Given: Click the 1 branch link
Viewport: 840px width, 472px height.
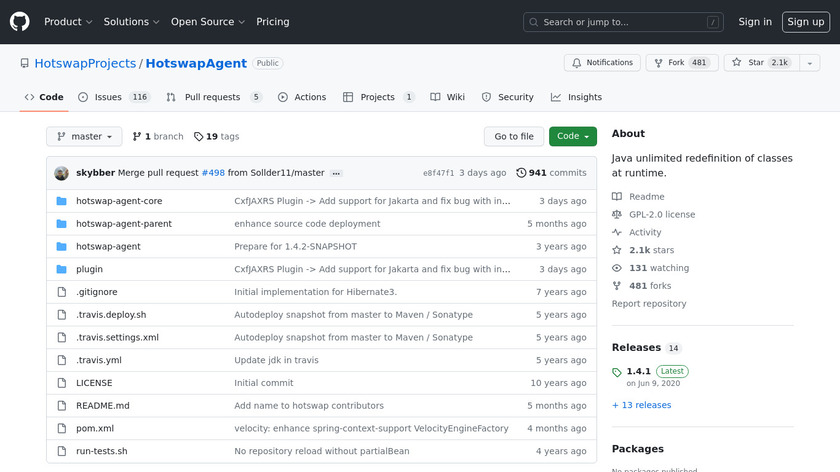Looking at the screenshot, I should tap(158, 137).
